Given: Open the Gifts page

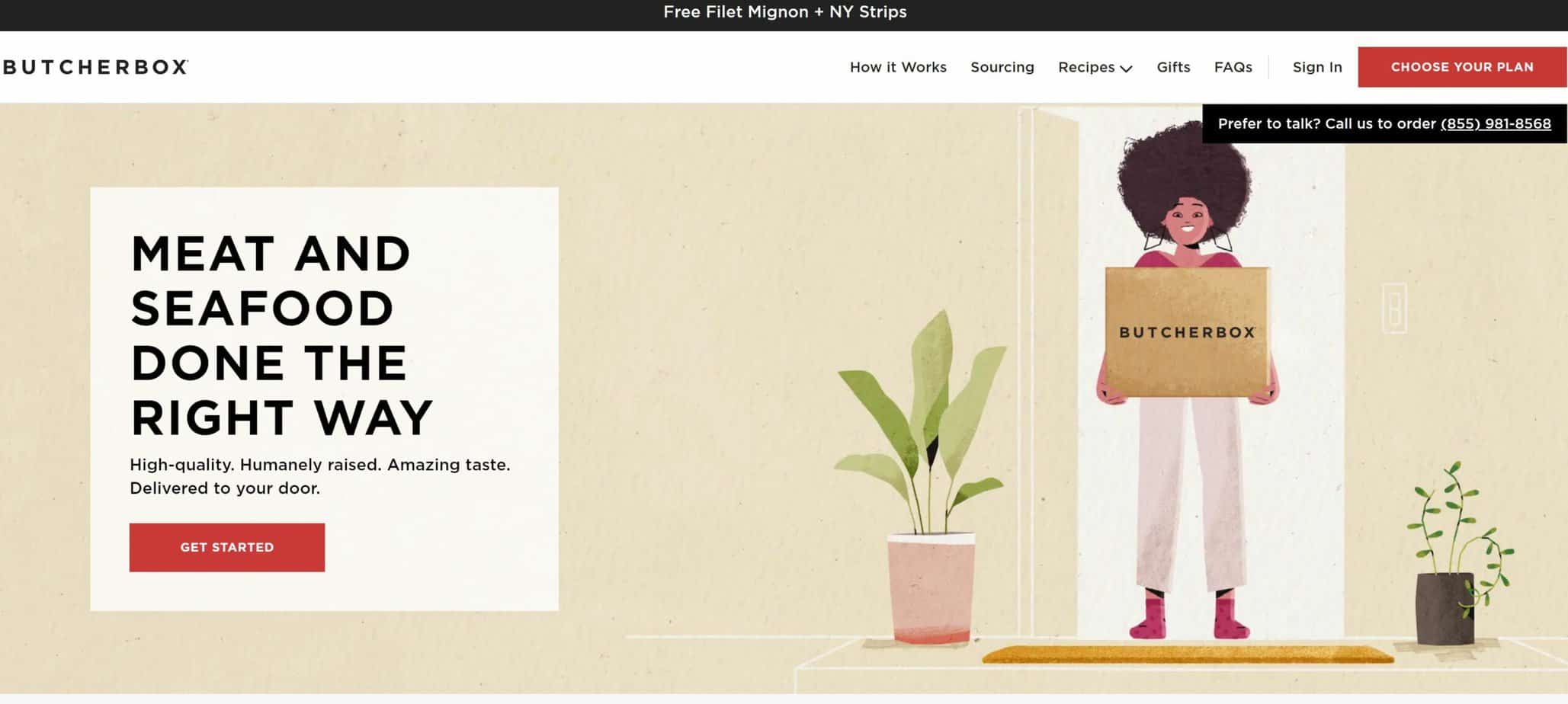Looking at the screenshot, I should click(1173, 67).
